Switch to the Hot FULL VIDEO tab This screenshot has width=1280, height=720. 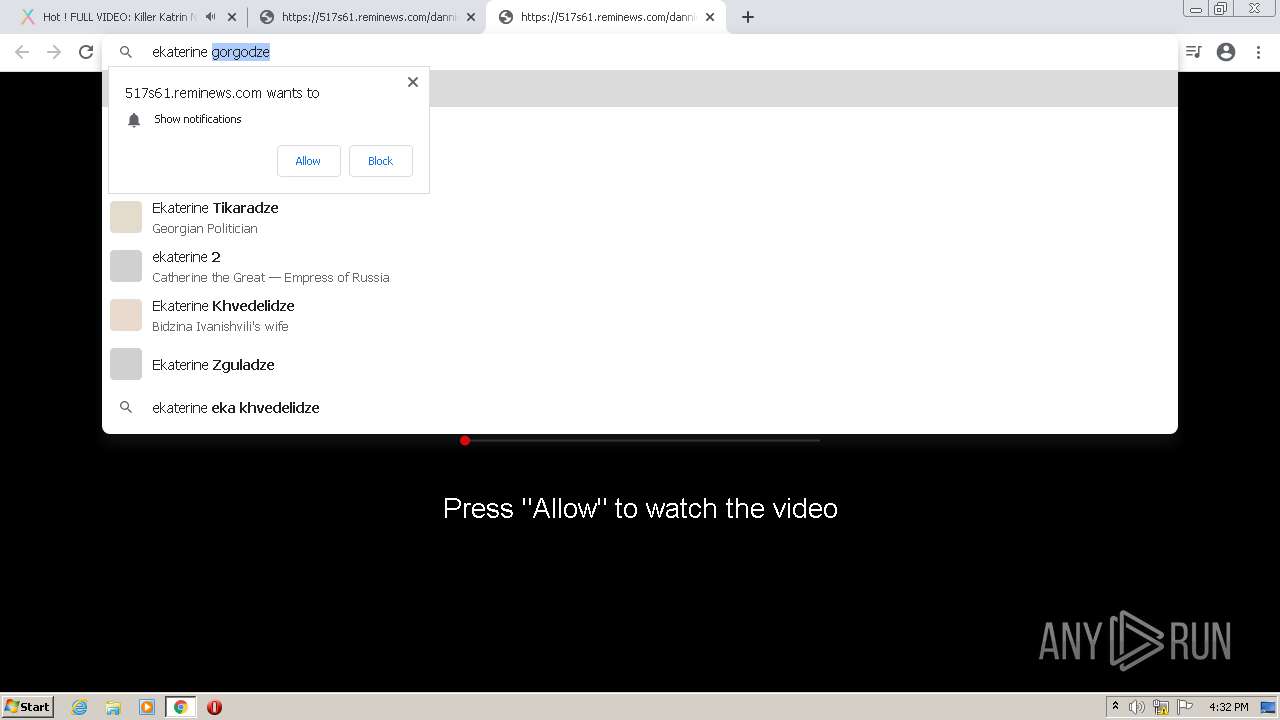120,17
